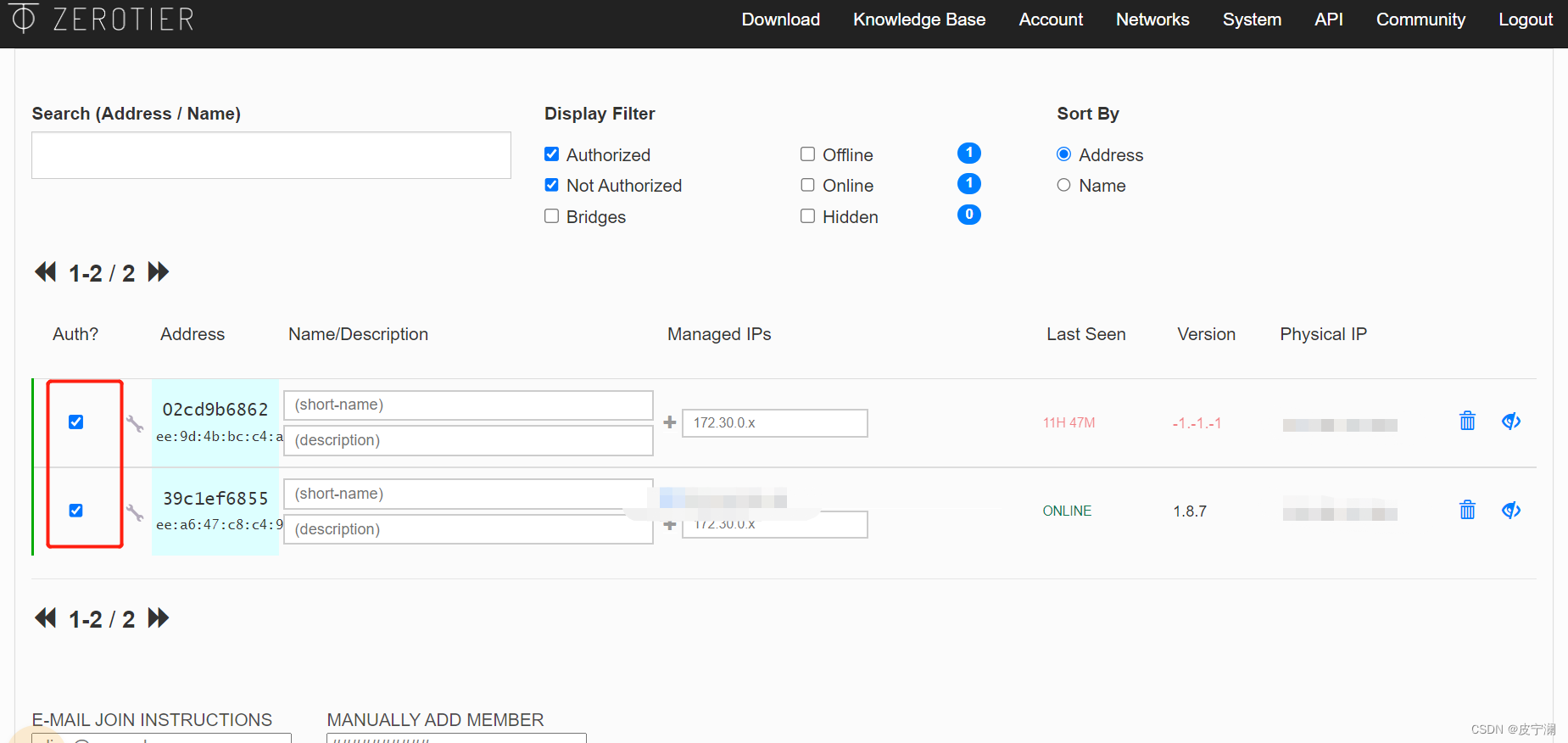Focus the Search Address/Name field

(x=271, y=155)
